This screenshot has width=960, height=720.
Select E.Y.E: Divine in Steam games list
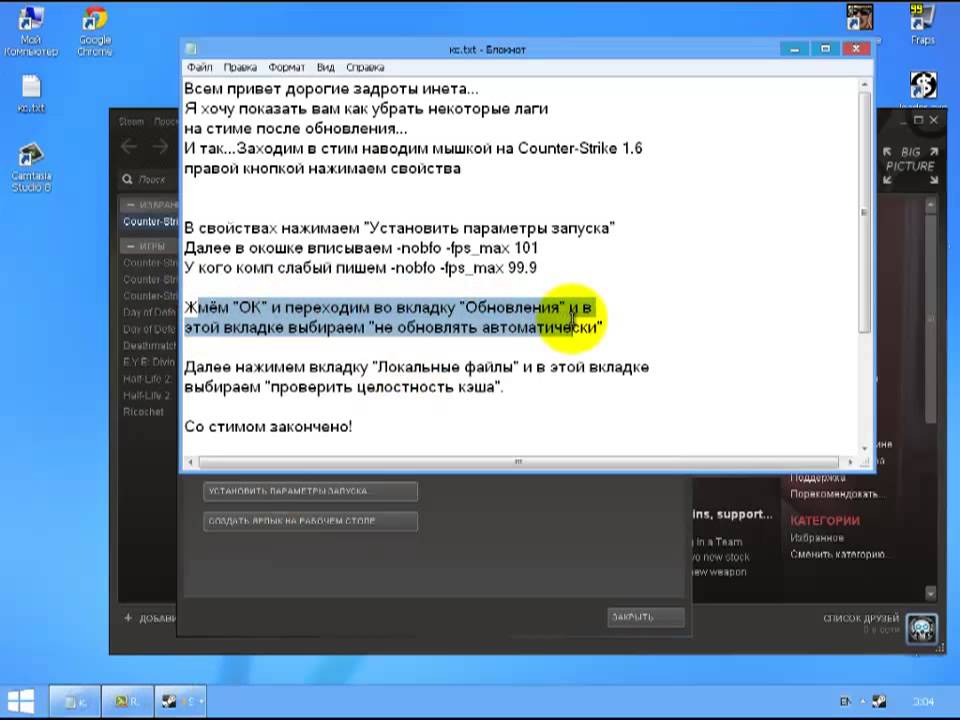tap(149, 362)
